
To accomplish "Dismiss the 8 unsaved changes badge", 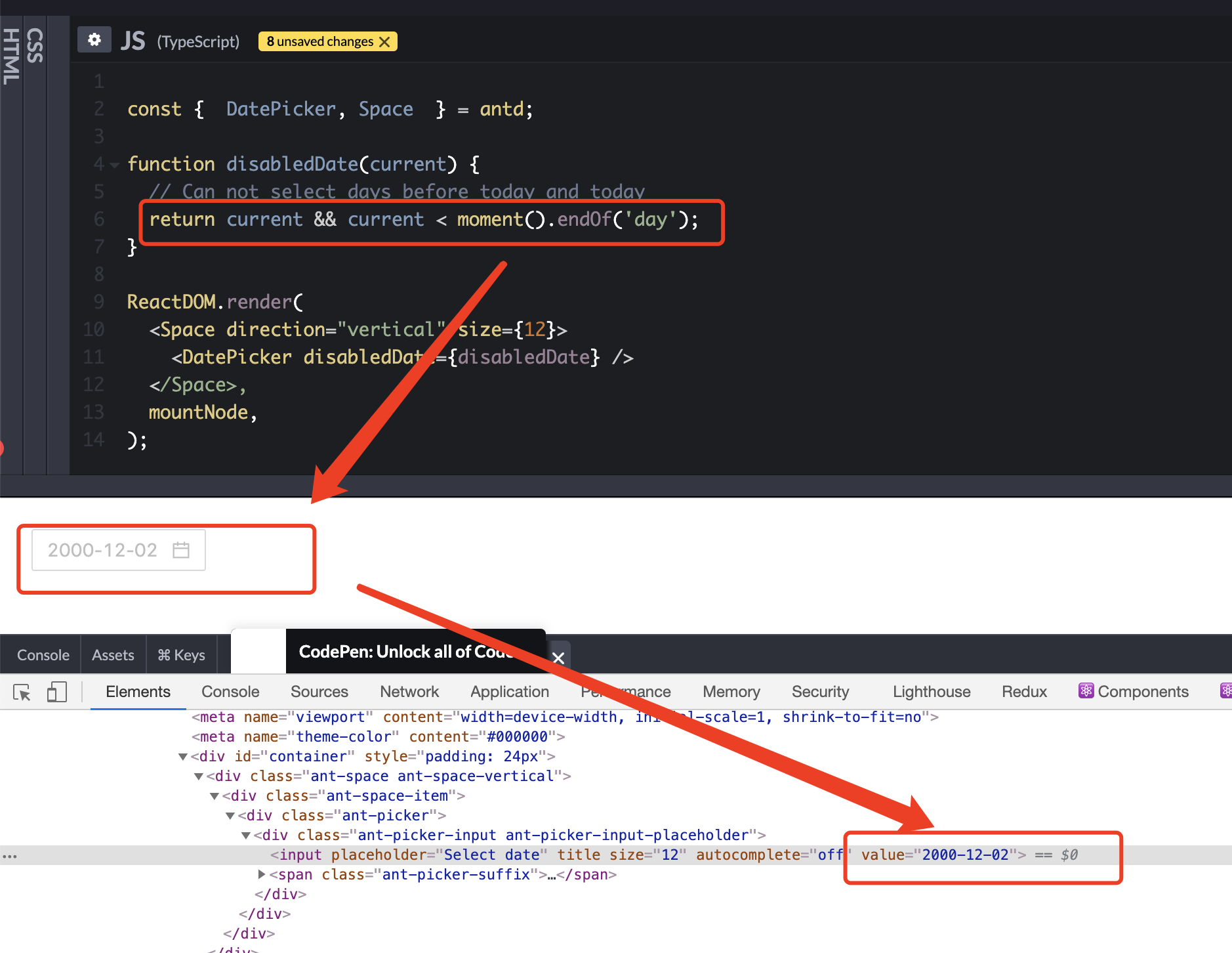I will (385, 41).
